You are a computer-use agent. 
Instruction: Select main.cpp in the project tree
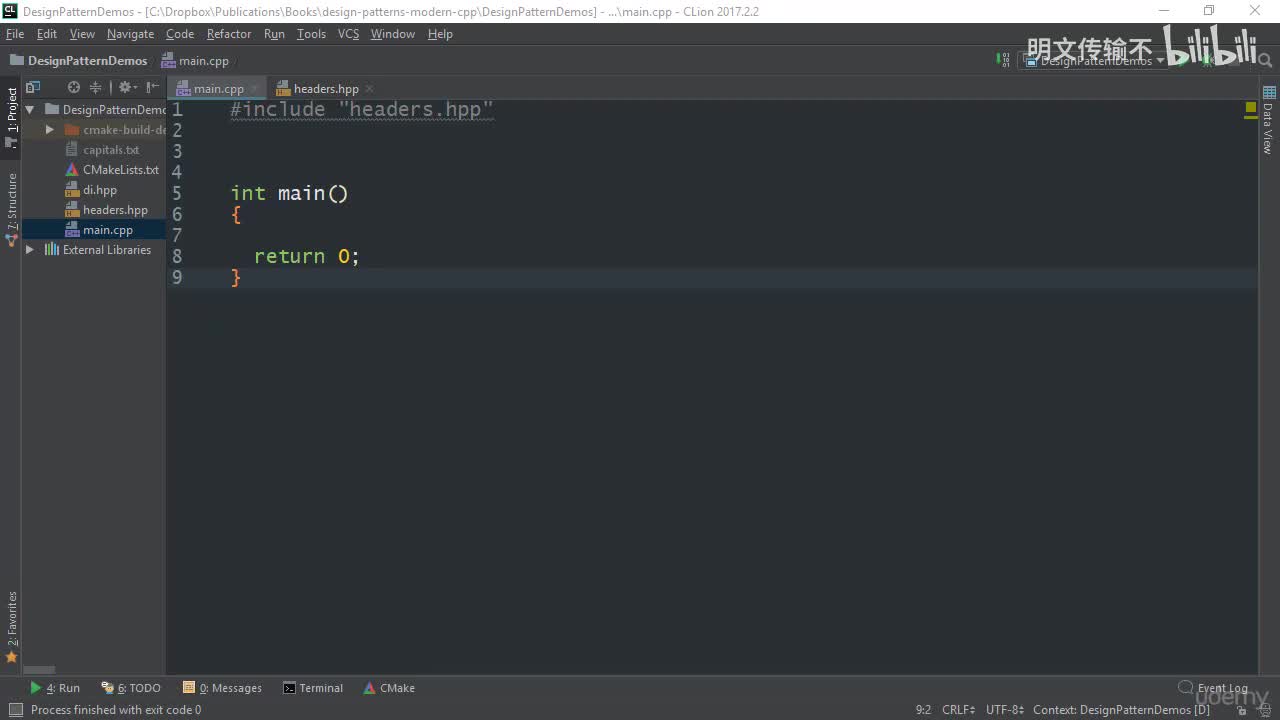point(108,230)
